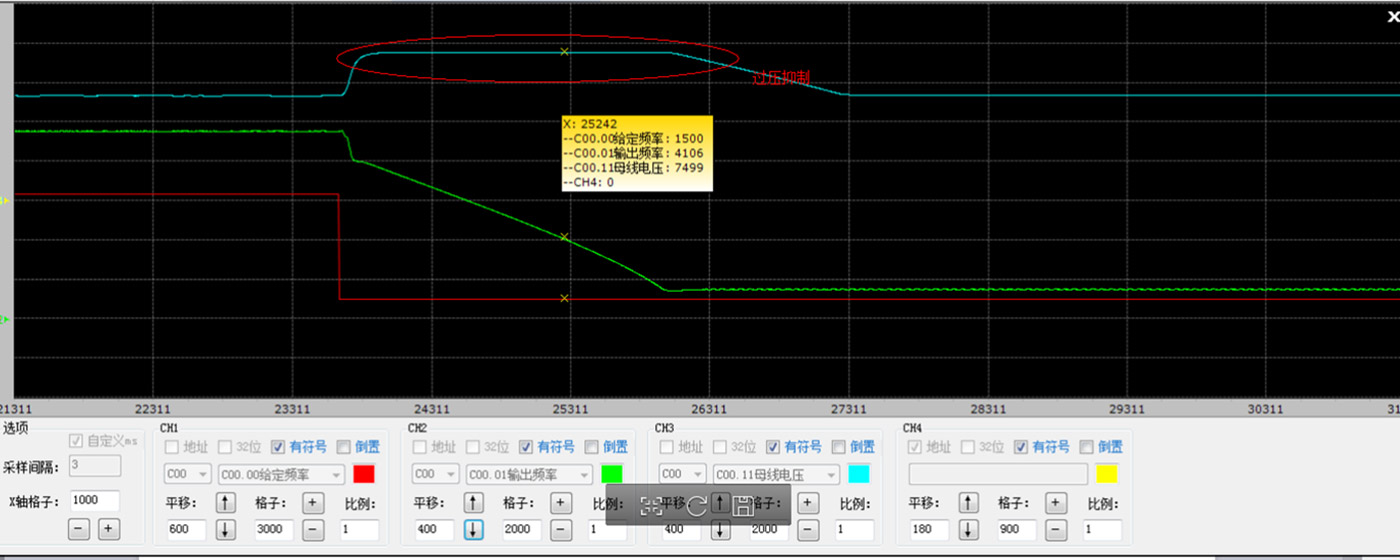The height and width of the screenshot is (560, 1400).
Task: Click CH1 比例 field
Action: click(x=359, y=530)
